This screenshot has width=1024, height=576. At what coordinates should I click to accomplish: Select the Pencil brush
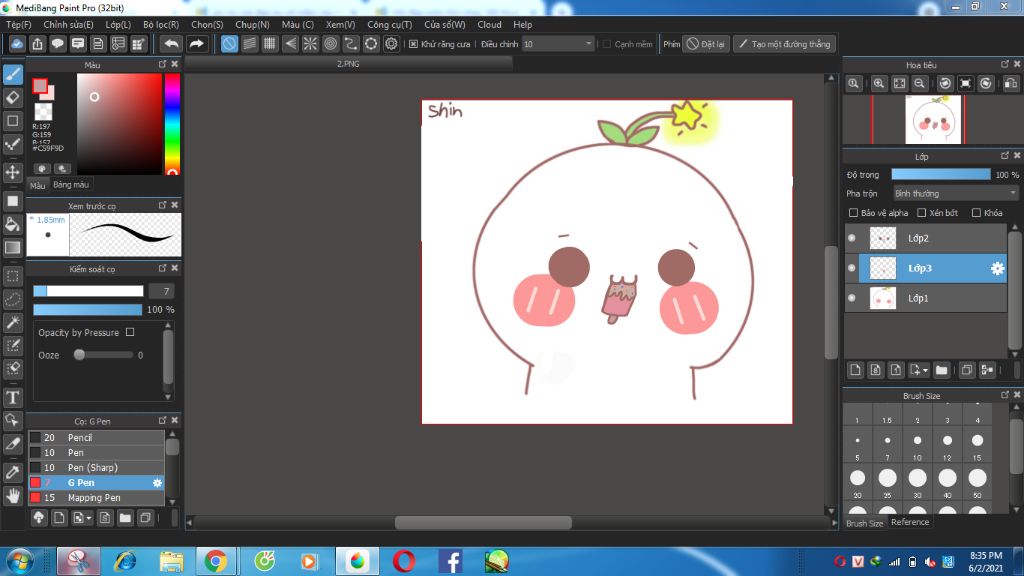click(96, 438)
